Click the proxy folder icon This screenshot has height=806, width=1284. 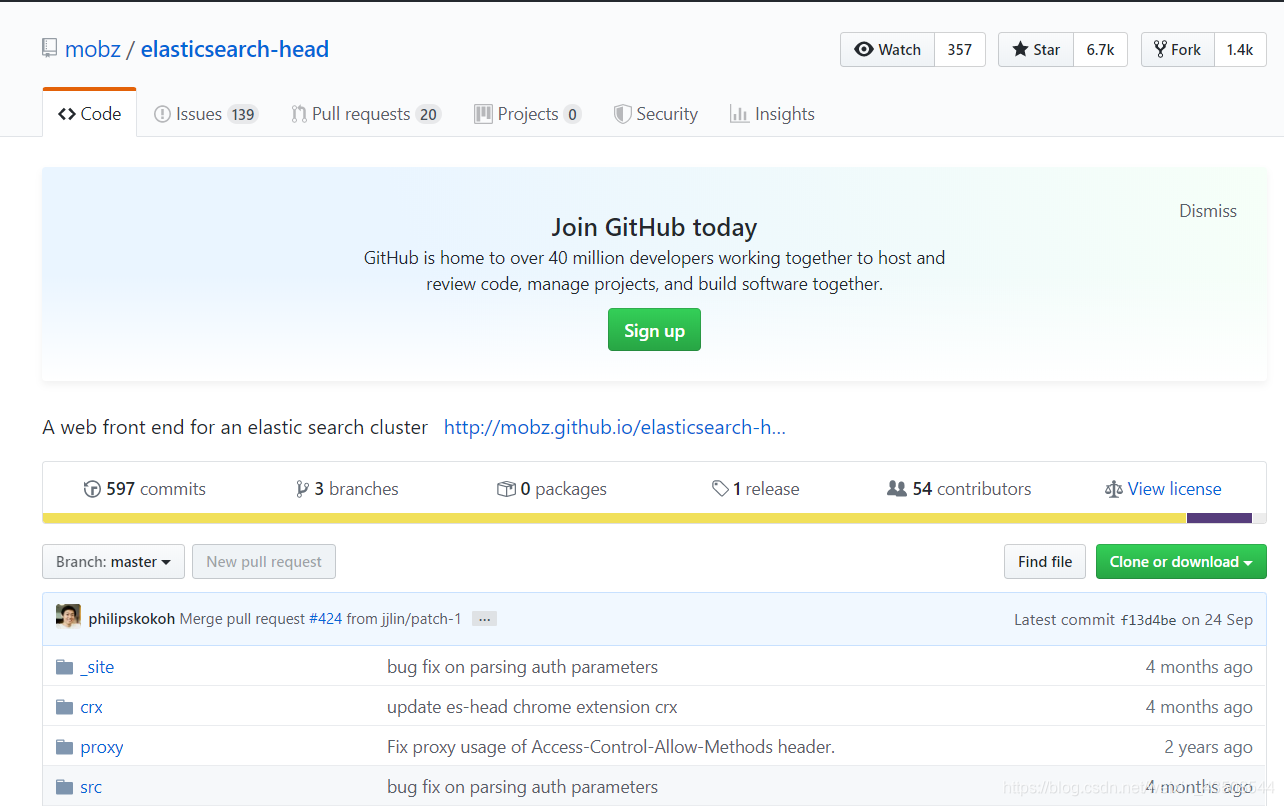click(x=65, y=747)
